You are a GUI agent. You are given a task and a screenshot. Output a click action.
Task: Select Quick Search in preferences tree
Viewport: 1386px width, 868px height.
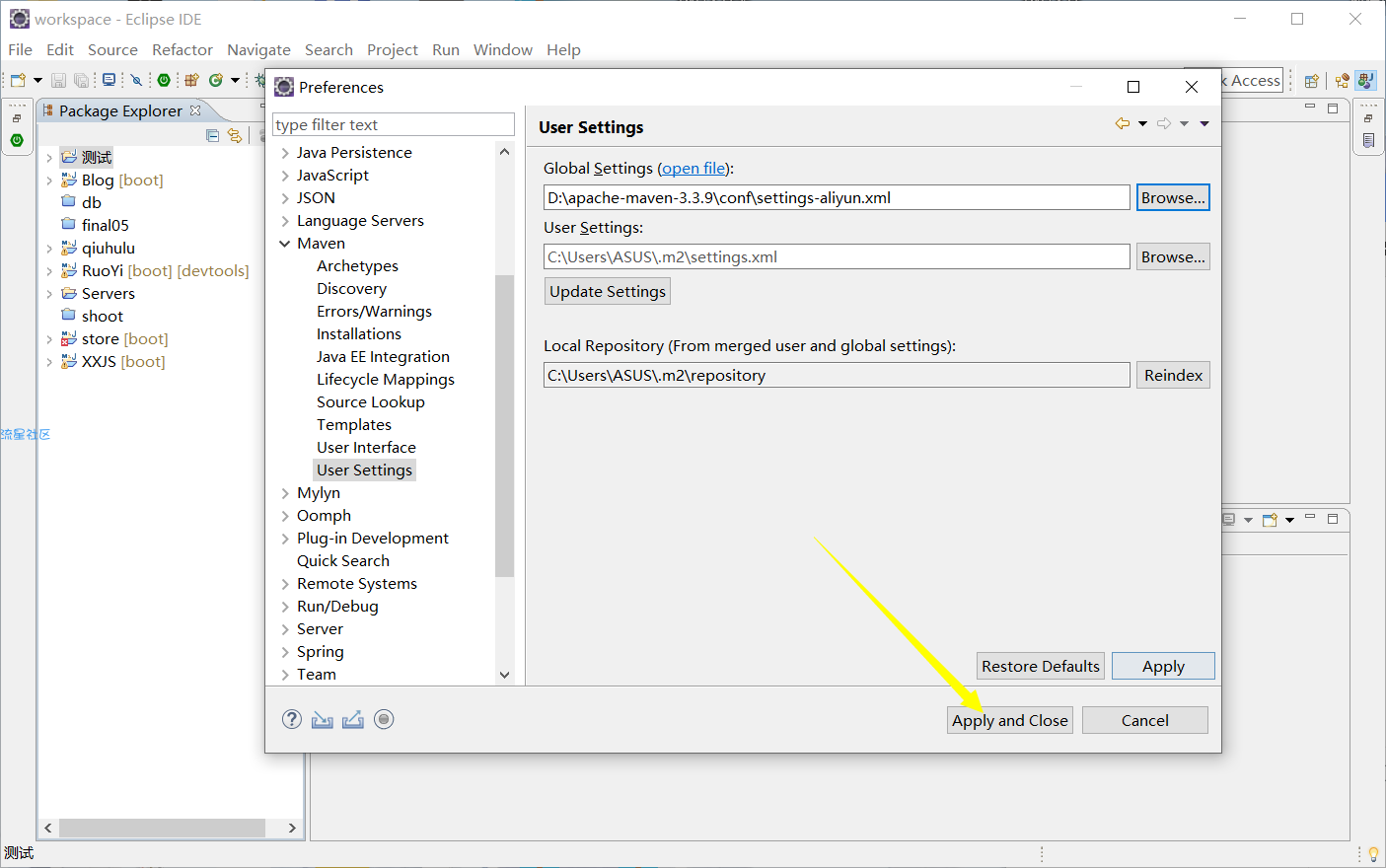tap(343, 561)
